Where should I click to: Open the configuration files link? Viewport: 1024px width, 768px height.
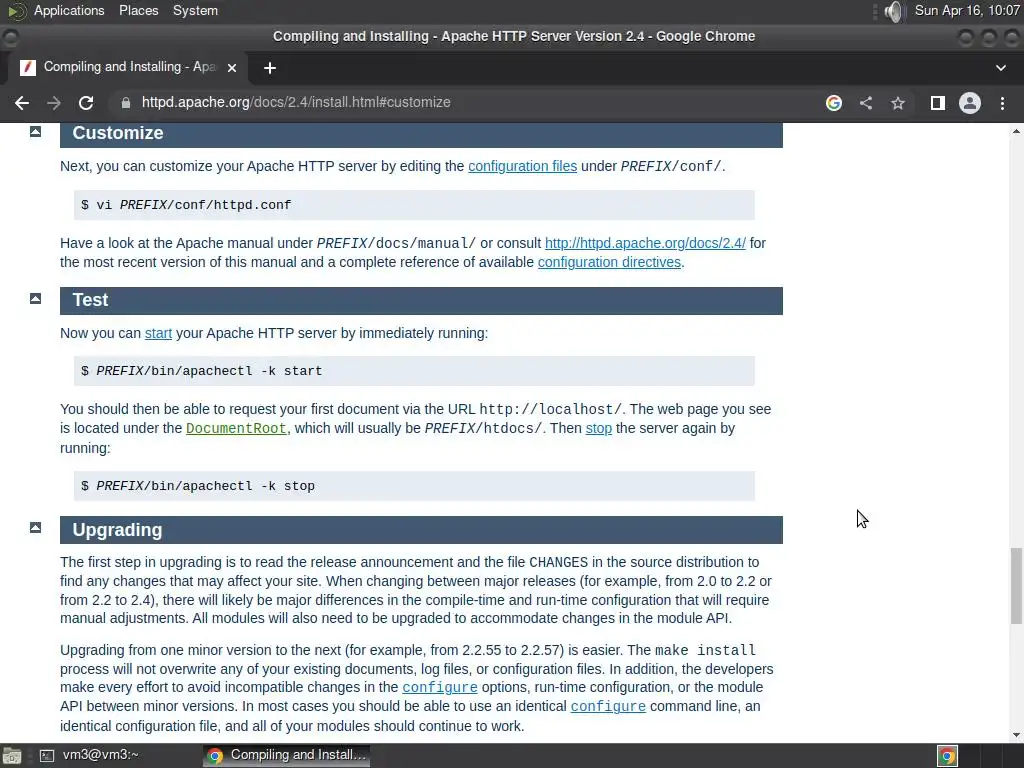[x=522, y=166]
